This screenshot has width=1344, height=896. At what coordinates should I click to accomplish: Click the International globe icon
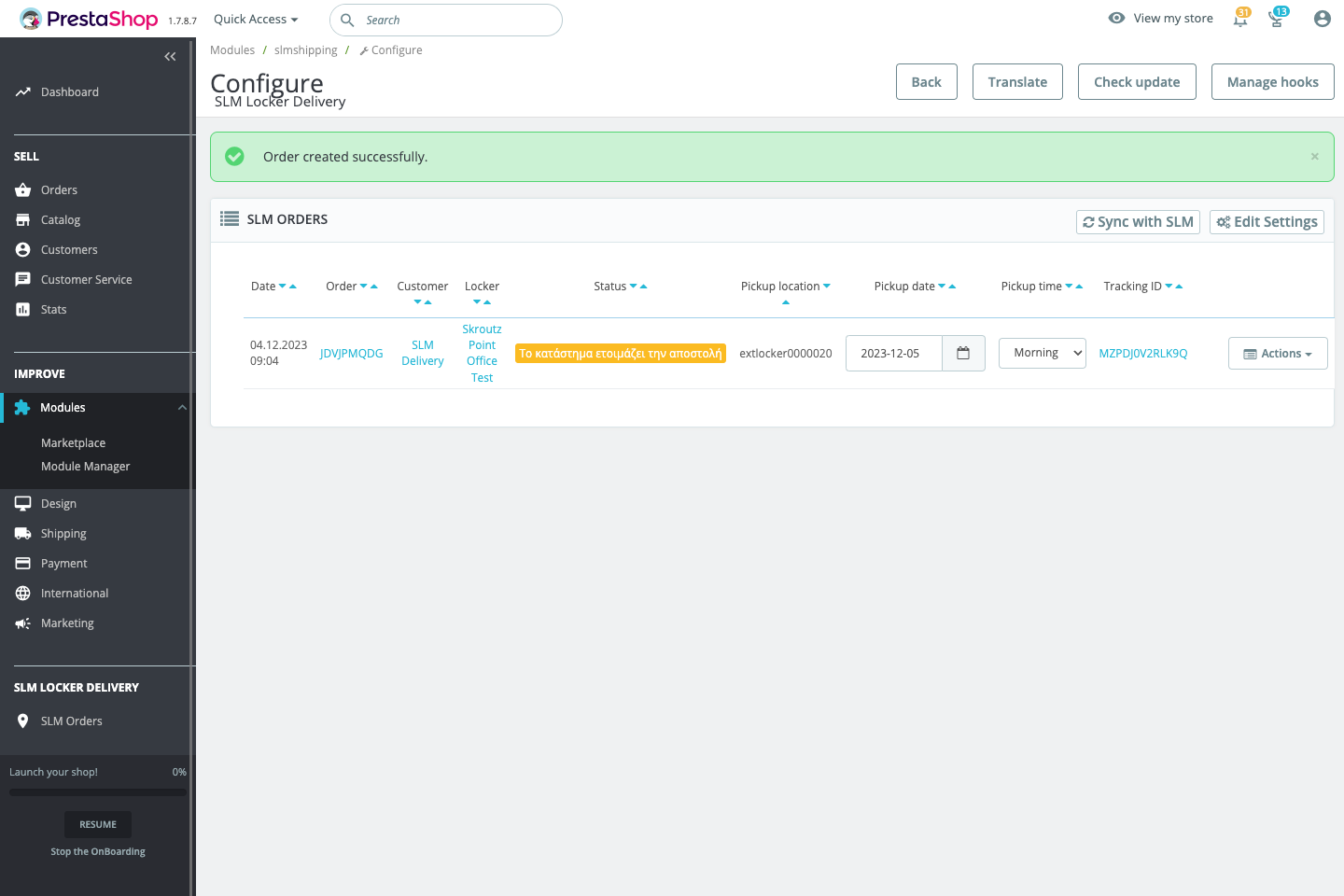pos(23,593)
